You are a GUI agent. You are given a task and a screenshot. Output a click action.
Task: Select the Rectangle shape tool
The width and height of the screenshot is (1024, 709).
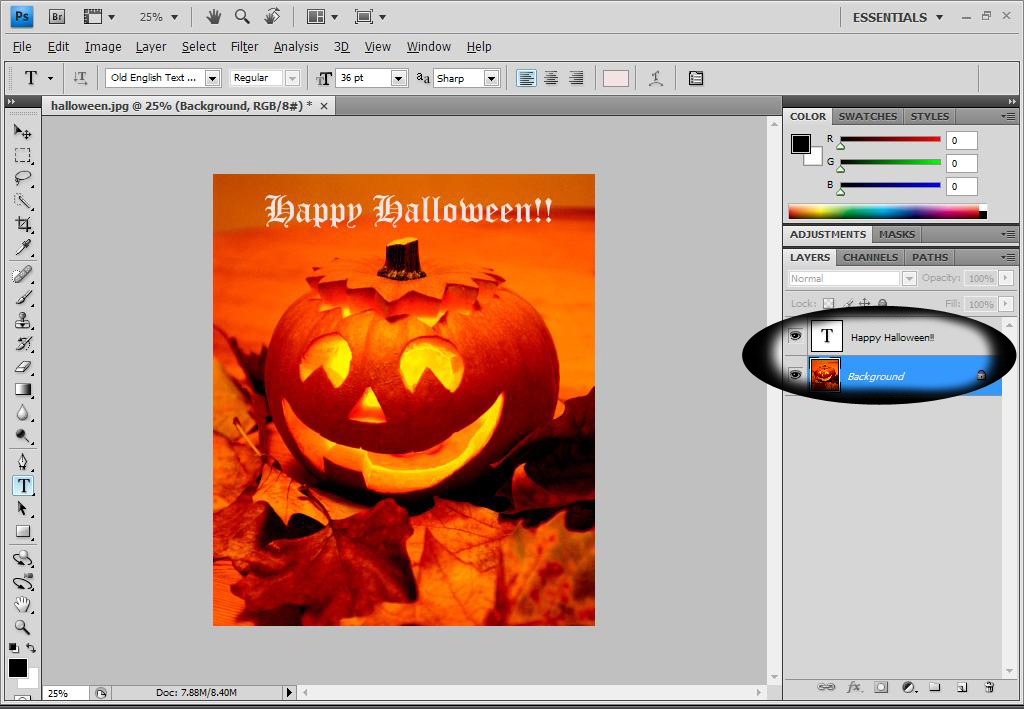click(x=22, y=531)
